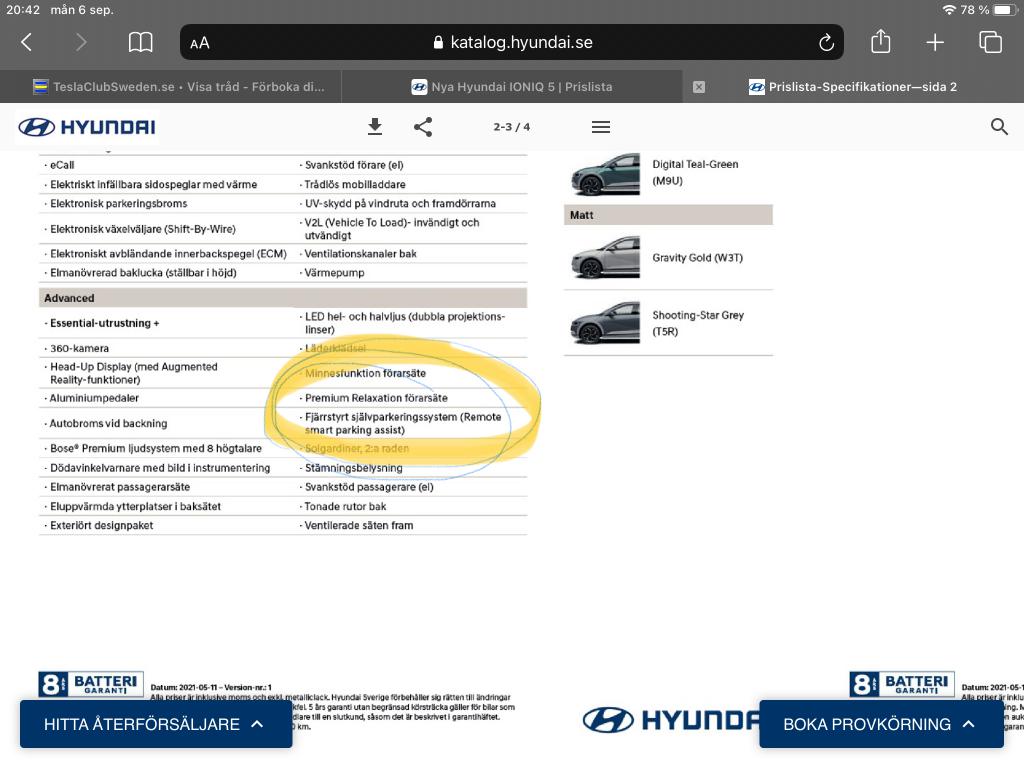Open the catalog hamburger menu

[601, 127]
